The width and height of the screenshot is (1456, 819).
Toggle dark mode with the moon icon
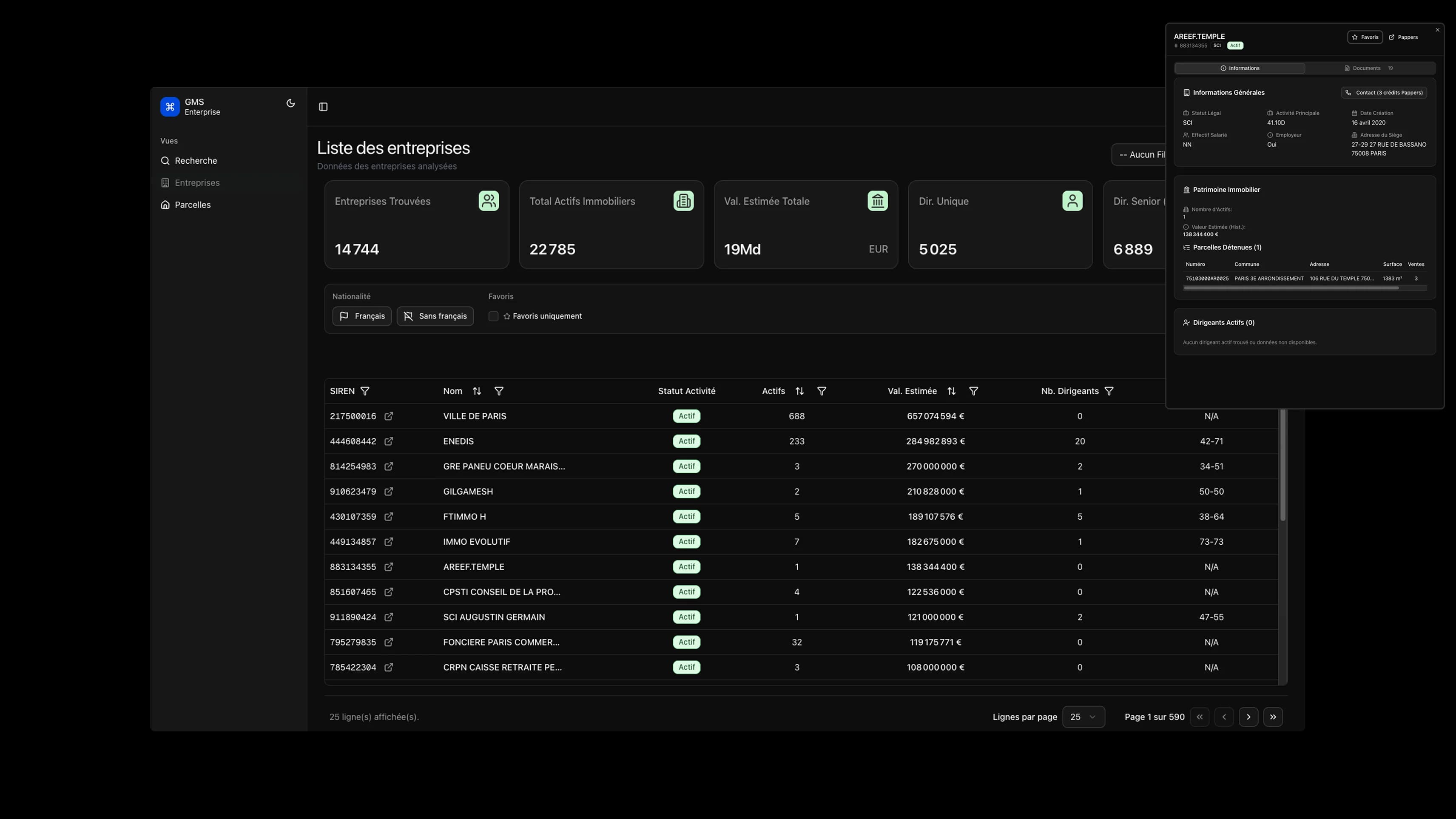point(290,103)
